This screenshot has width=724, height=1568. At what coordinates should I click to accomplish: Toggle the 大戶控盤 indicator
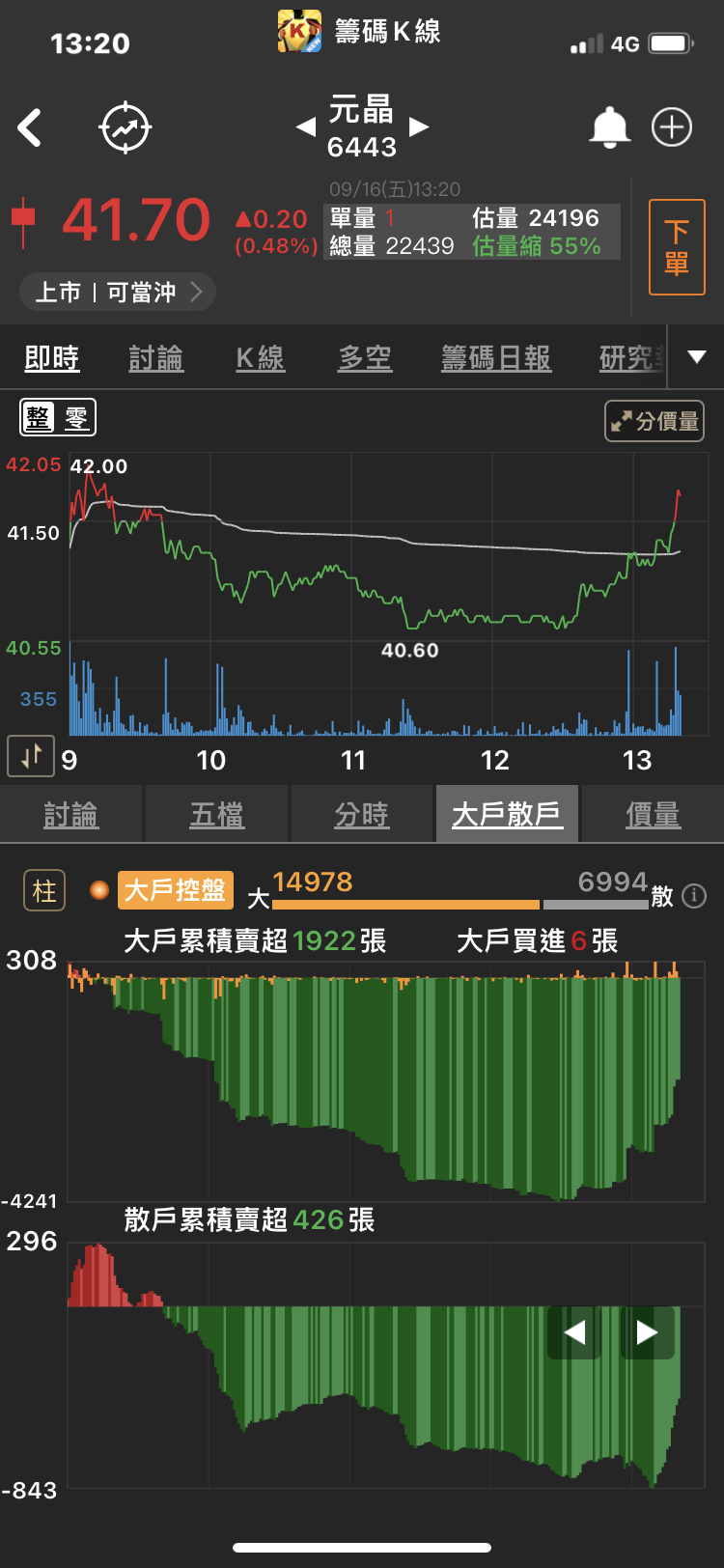[x=175, y=890]
